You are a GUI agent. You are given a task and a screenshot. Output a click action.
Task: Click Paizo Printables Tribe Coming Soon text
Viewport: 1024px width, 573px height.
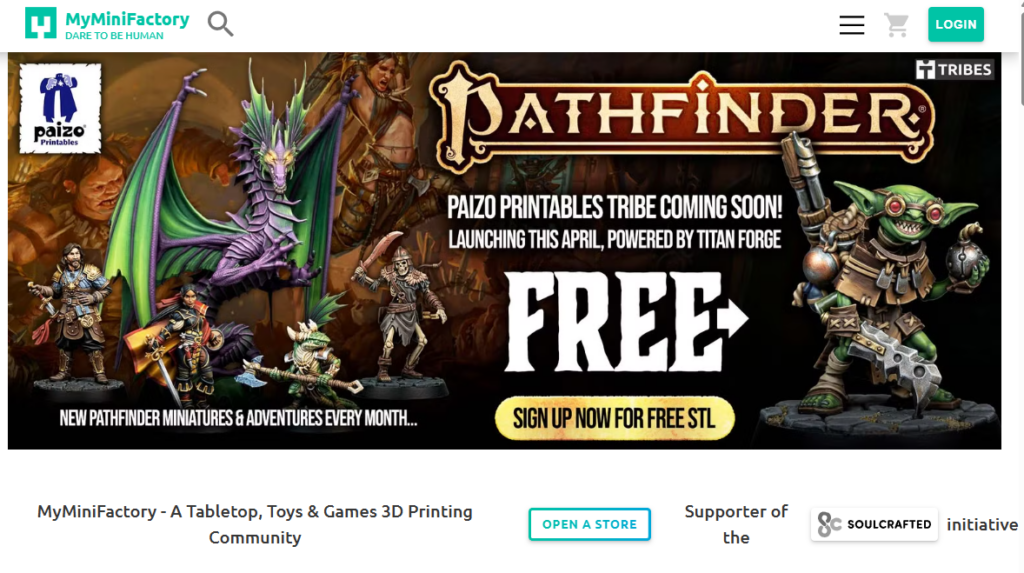click(x=615, y=208)
